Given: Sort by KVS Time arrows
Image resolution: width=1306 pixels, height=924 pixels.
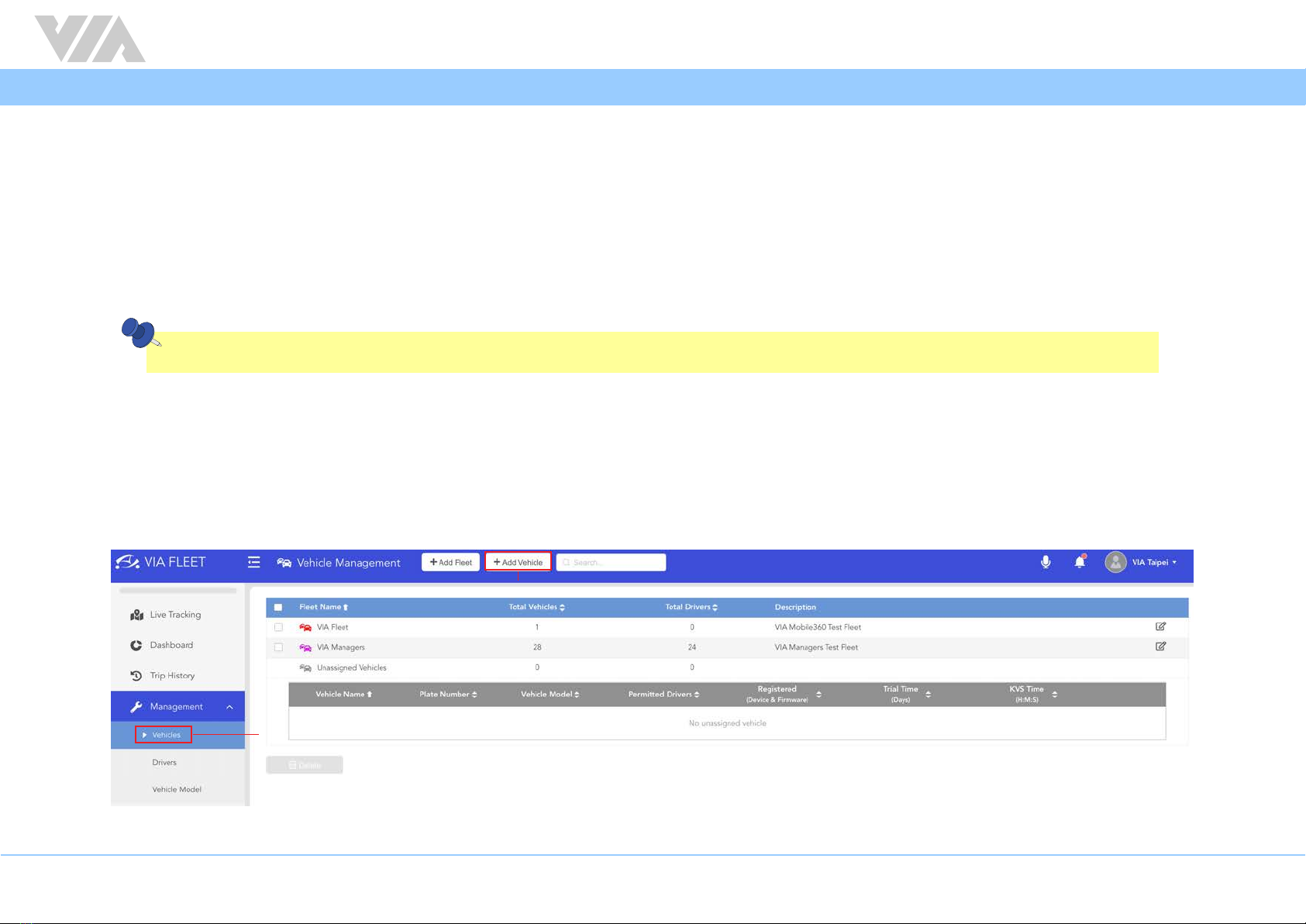Looking at the screenshot, I should [1054, 694].
